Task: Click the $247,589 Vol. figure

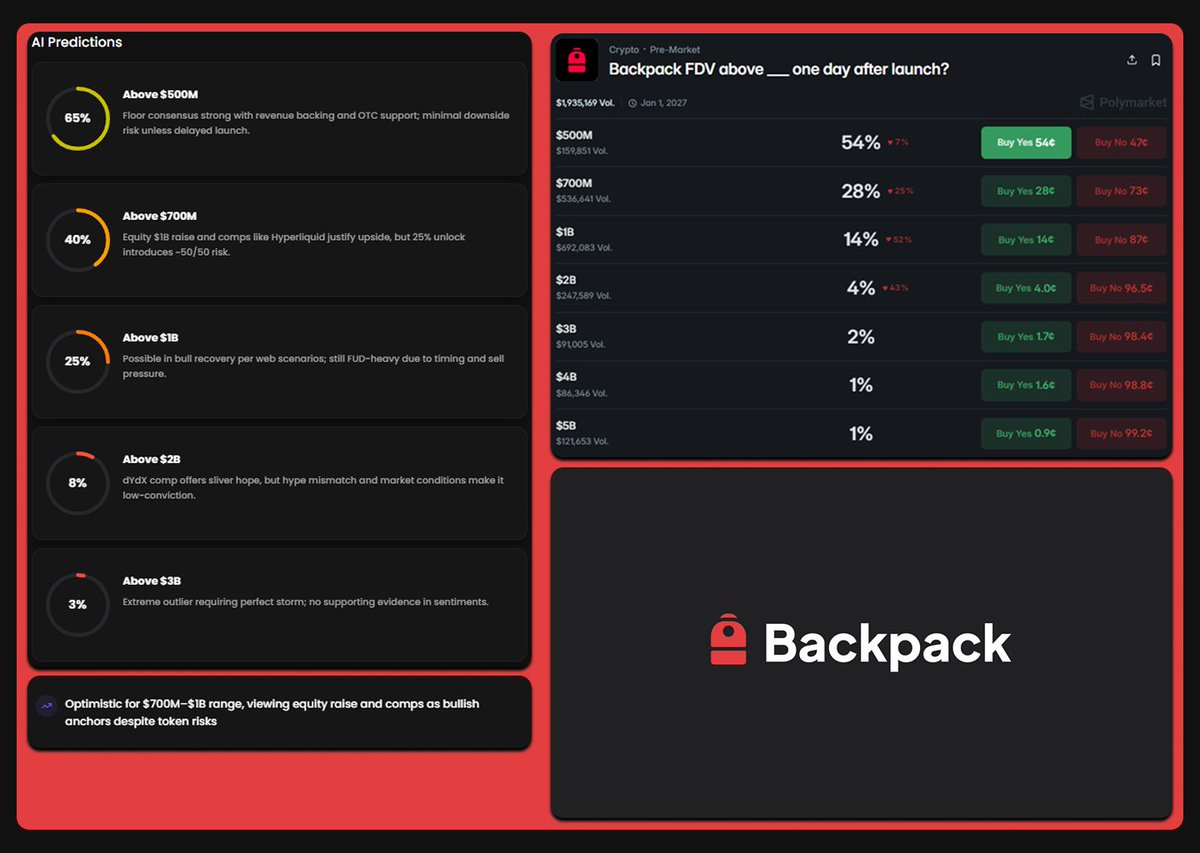Action: coord(582,297)
